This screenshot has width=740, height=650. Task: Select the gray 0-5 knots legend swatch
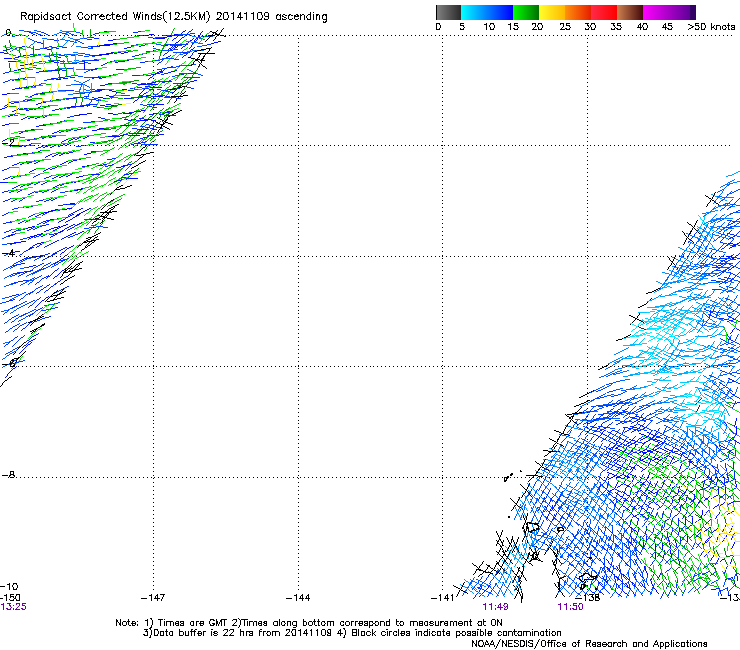coord(448,12)
